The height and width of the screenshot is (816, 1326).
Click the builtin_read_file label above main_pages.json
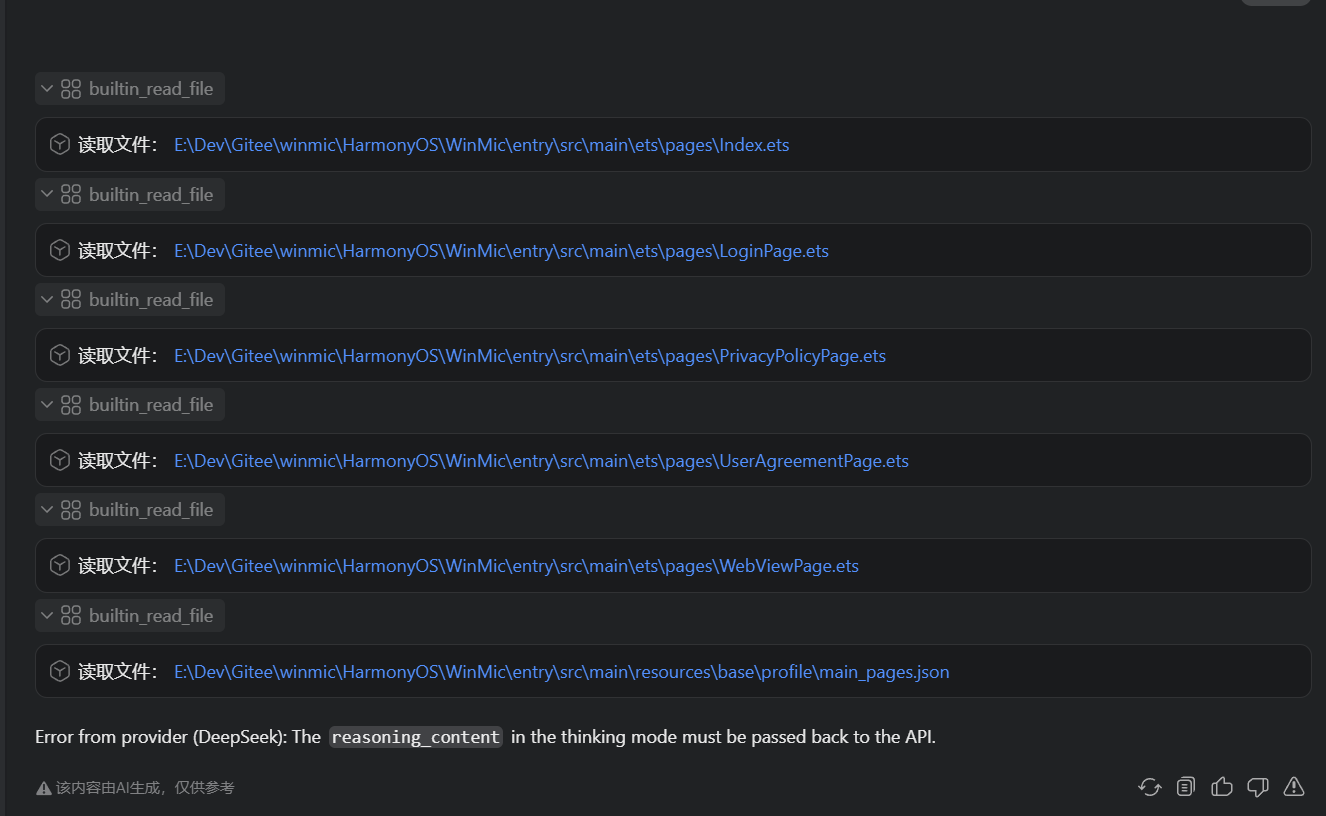click(151, 615)
